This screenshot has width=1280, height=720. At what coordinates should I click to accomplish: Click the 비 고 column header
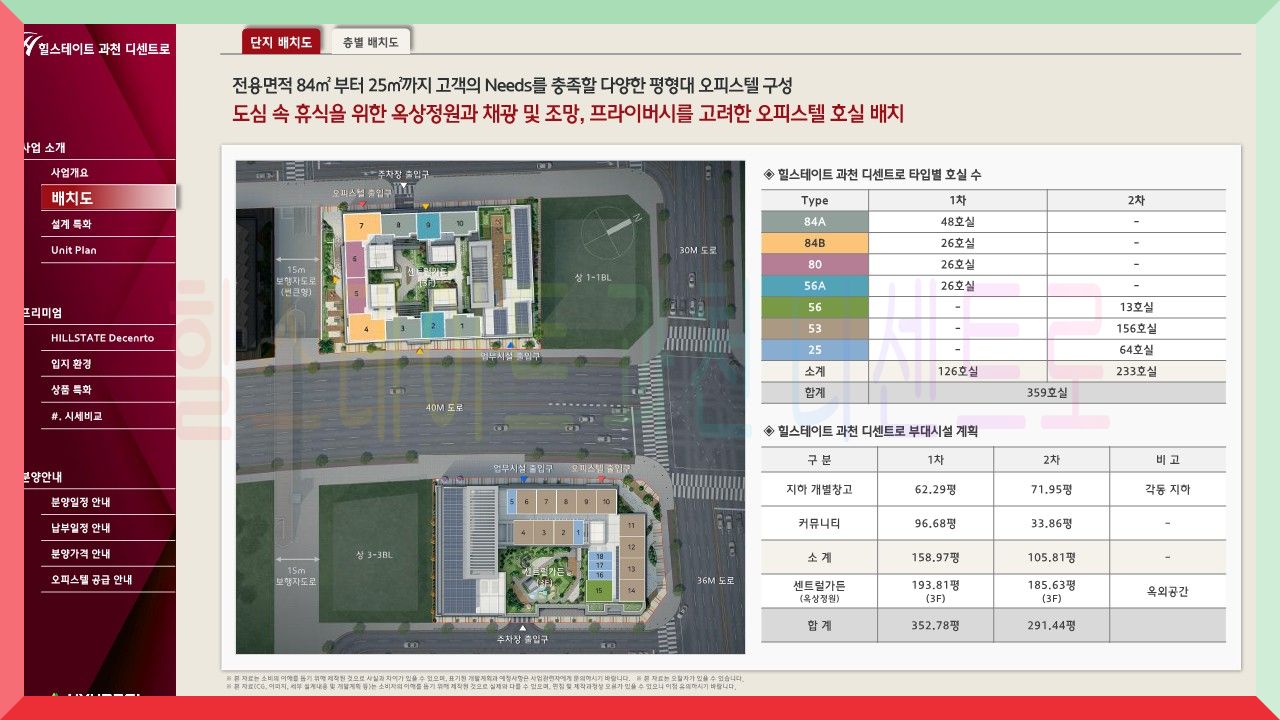pyautogui.click(x=1167, y=460)
